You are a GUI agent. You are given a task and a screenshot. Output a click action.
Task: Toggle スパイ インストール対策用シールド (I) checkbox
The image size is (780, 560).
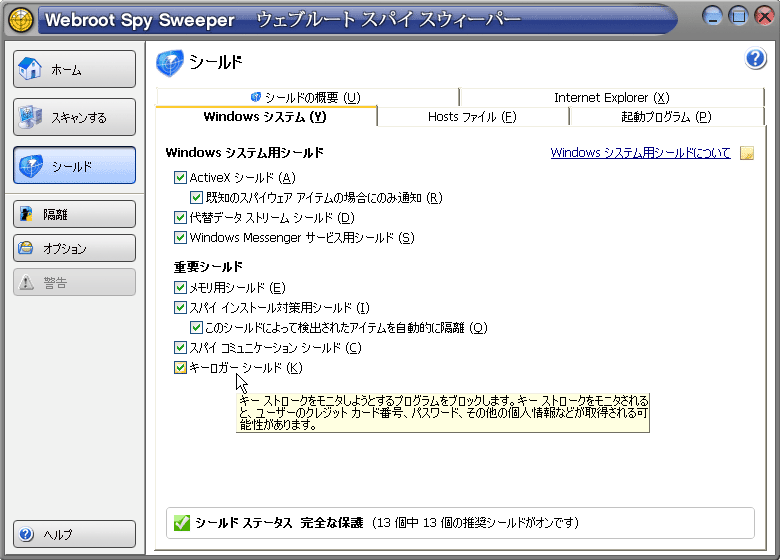(x=180, y=307)
